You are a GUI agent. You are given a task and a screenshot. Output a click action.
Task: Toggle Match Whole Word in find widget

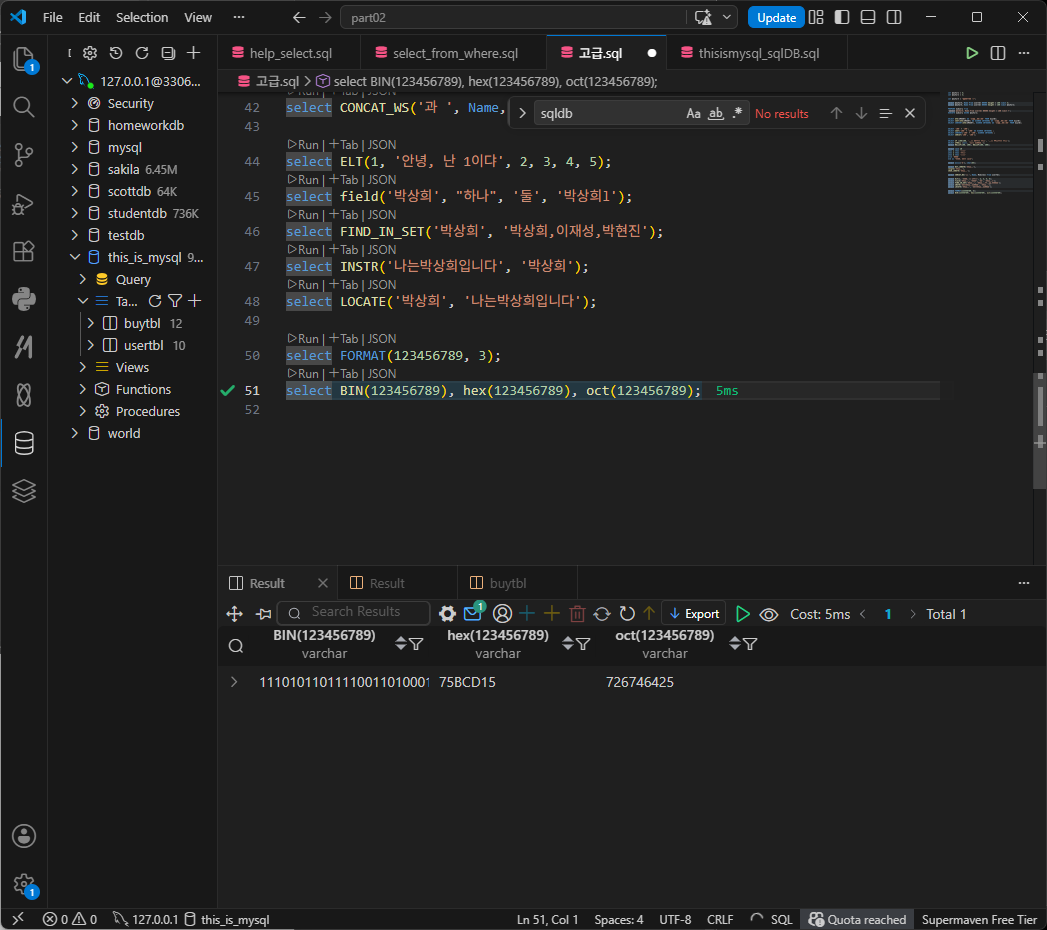coord(716,113)
